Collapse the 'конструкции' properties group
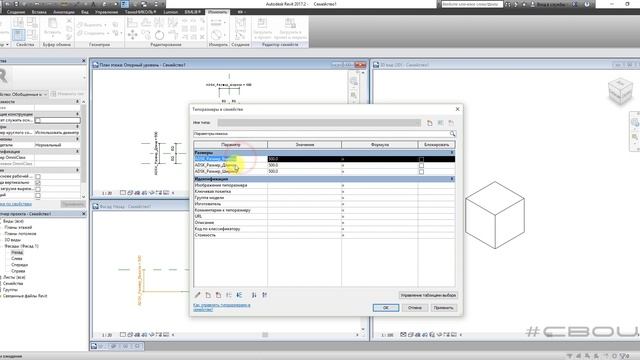The height and width of the screenshot is (360, 640). (77, 114)
